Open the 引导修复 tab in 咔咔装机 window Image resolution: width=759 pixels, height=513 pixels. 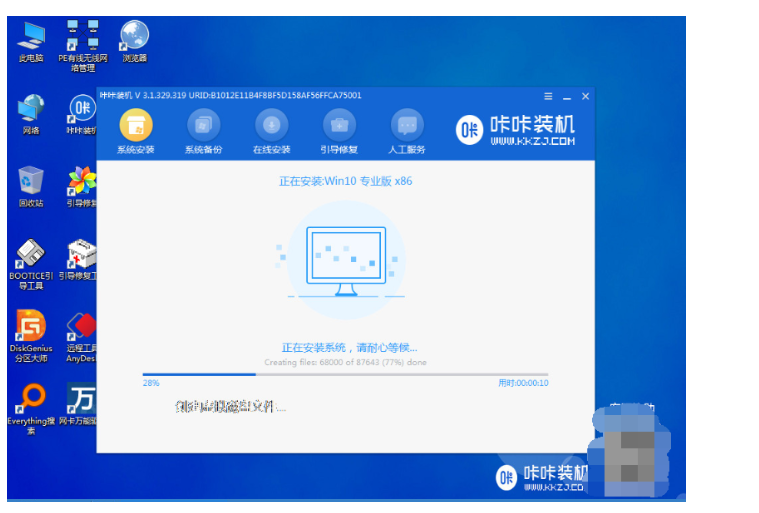pyautogui.click(x=339, y=132)
